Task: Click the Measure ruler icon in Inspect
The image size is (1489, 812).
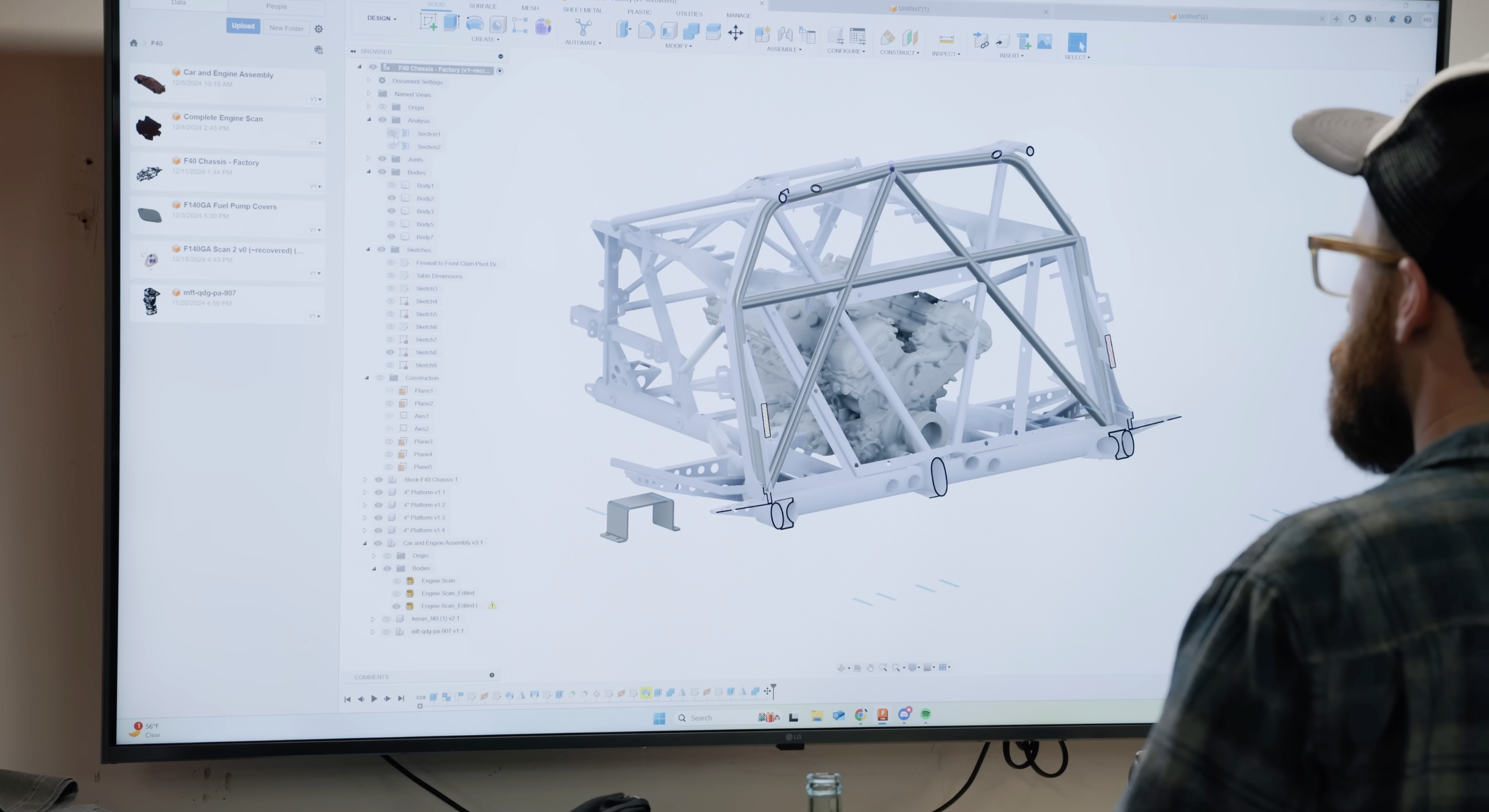Action: (x=946, y=40)
